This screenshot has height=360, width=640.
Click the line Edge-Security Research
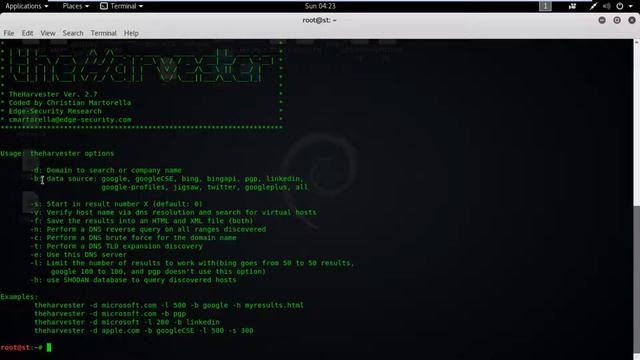55,111
